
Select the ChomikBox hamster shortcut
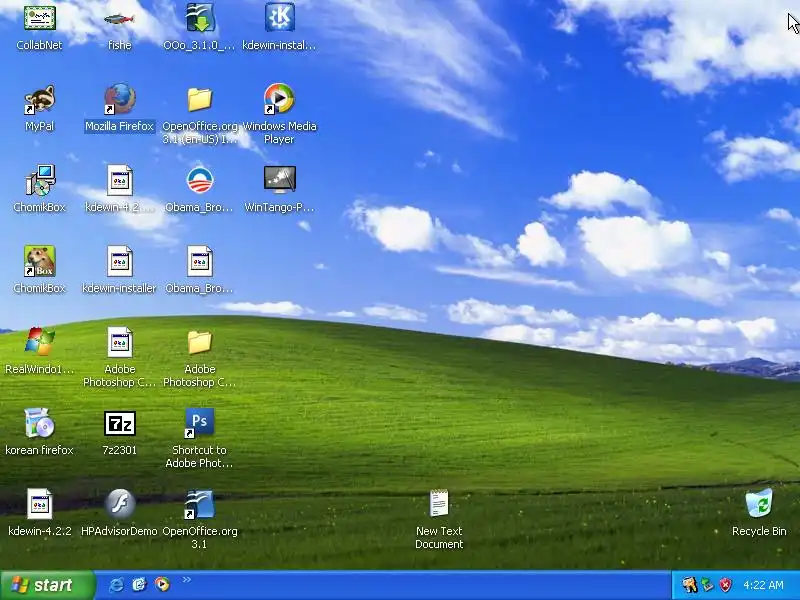[x=39, y=261]
